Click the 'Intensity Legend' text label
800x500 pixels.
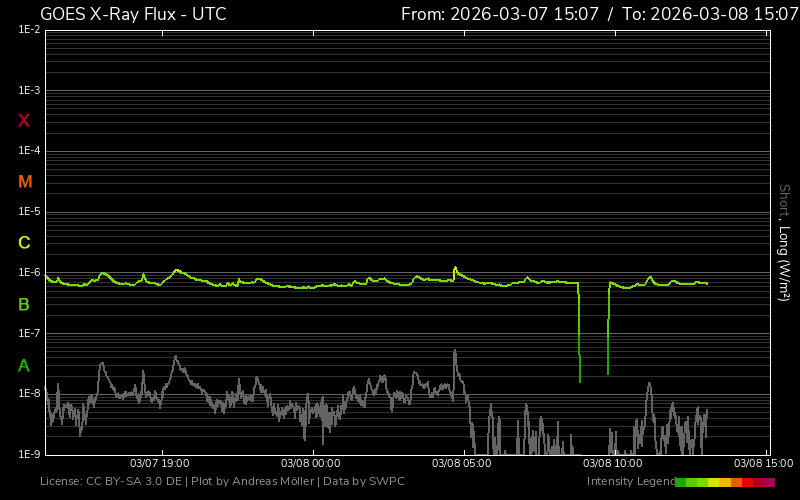pos(630,482)
